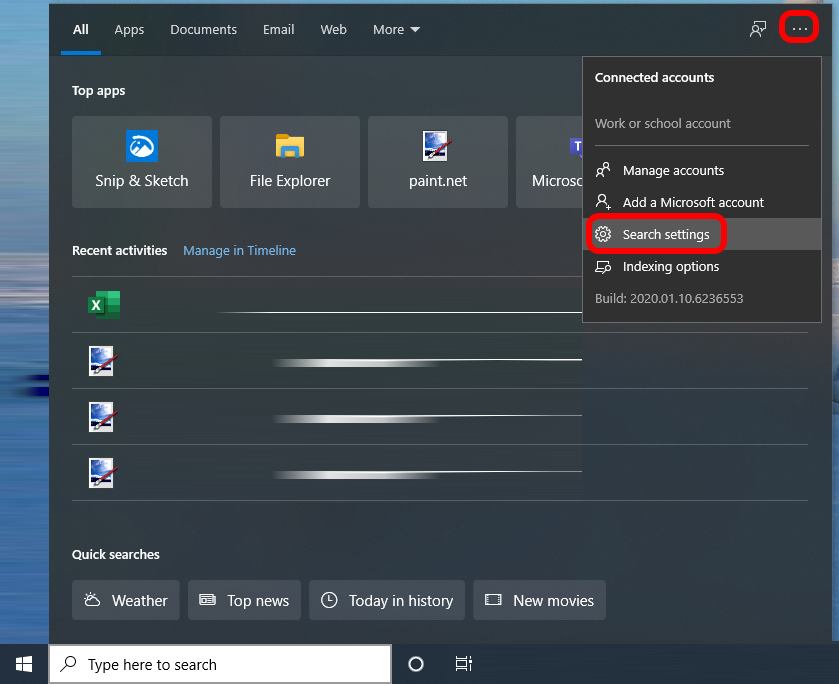Select the Apps tab
839x684 pixels.
pyautogui.click(x=129, y=29)
